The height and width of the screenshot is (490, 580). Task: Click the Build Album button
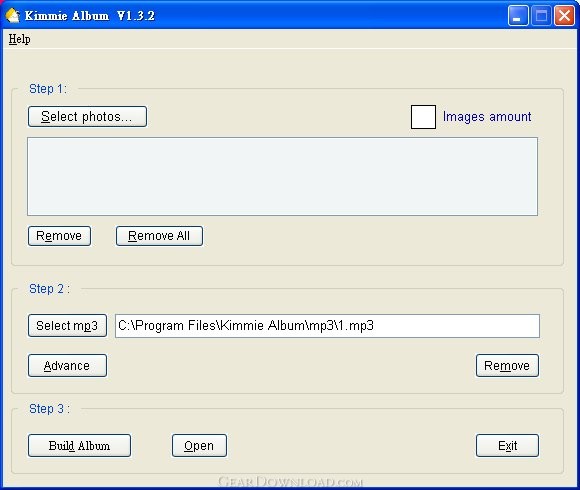pyautogui.click(x=79, y=446)
